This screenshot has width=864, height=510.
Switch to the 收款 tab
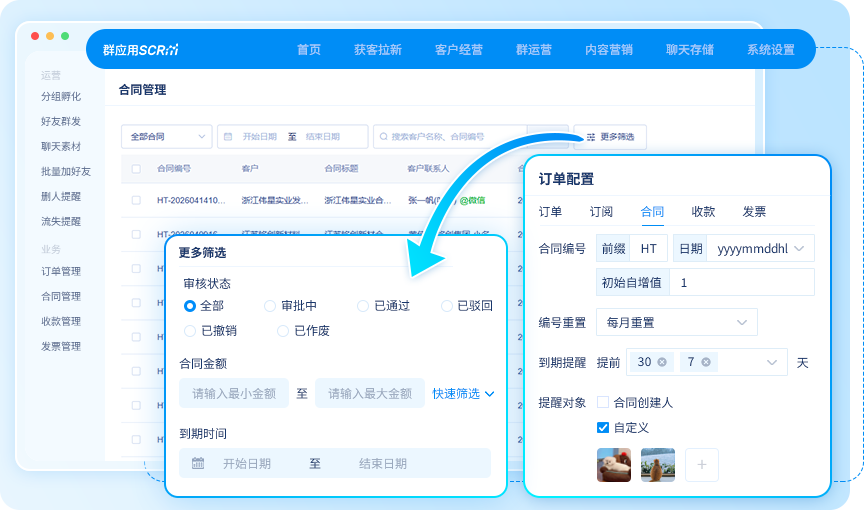click(703, 211)
